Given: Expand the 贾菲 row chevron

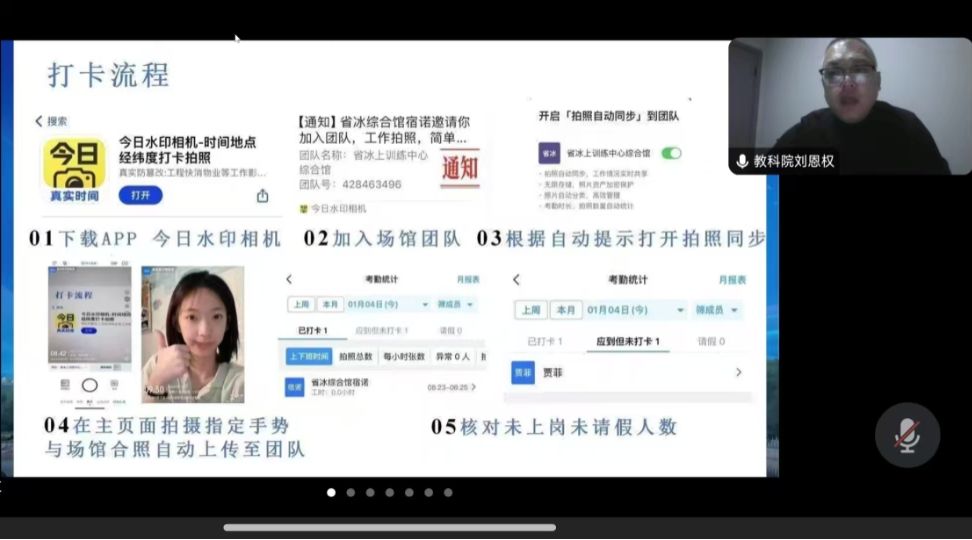Looking at the screenshot, I should 738,372.
